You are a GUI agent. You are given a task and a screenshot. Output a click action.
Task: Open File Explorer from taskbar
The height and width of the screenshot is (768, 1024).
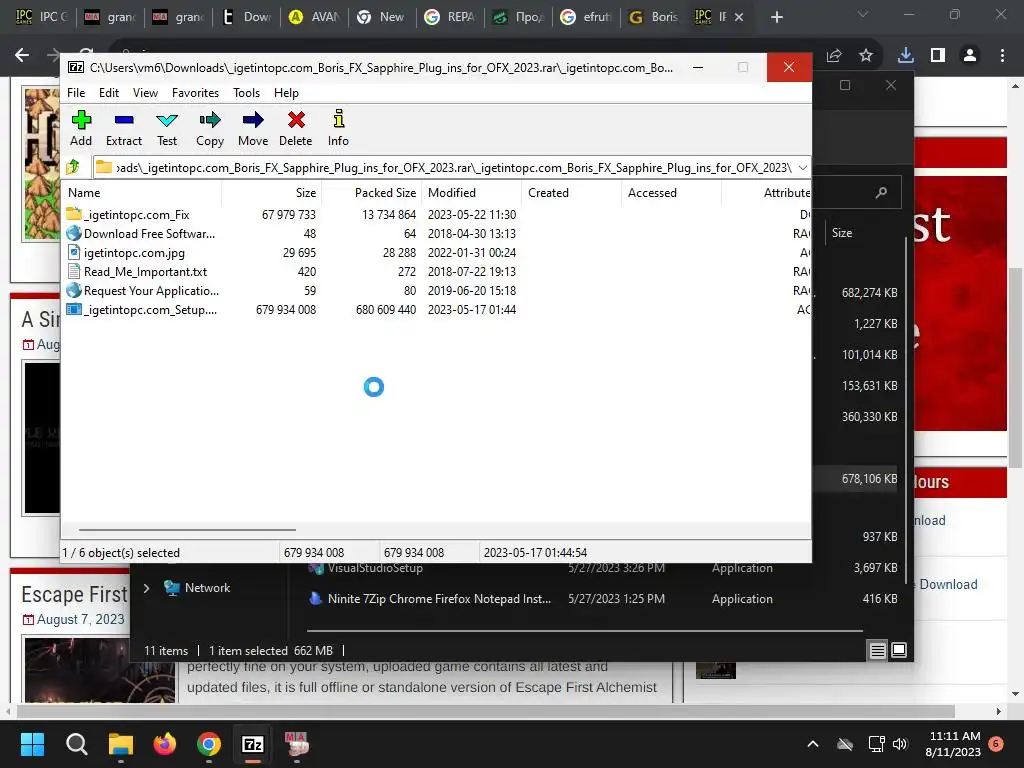click(x=121, y=744)
